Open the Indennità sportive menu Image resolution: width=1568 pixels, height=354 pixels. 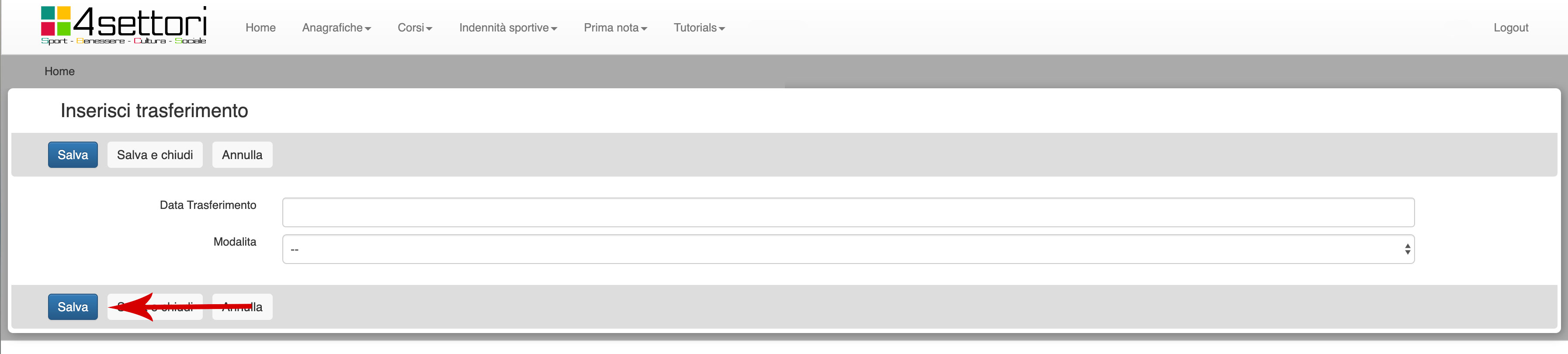508,28
